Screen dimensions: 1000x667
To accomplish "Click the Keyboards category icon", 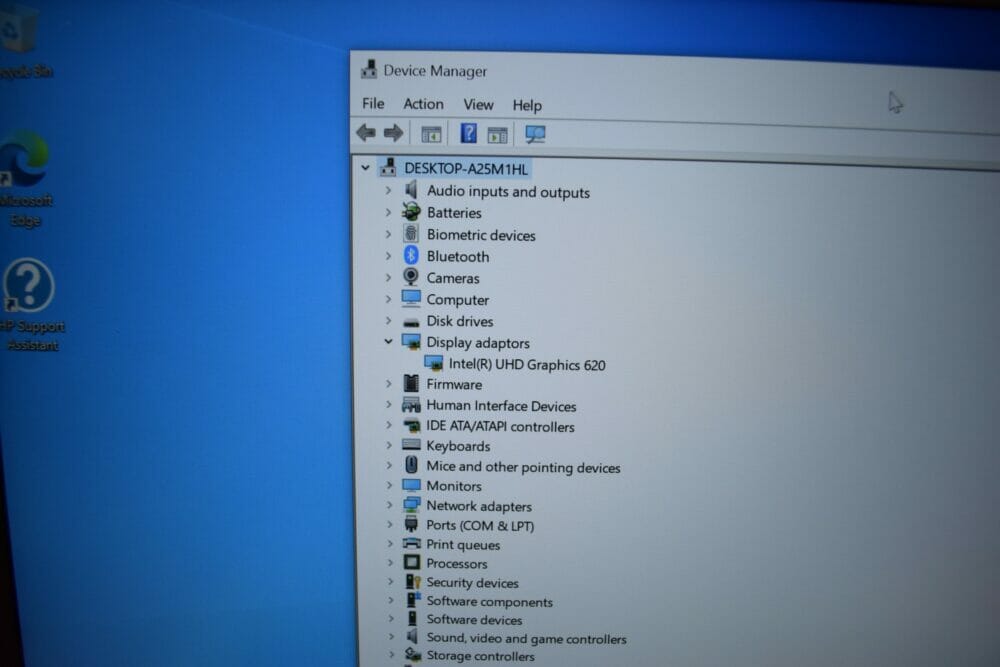I will pos(411,444).
